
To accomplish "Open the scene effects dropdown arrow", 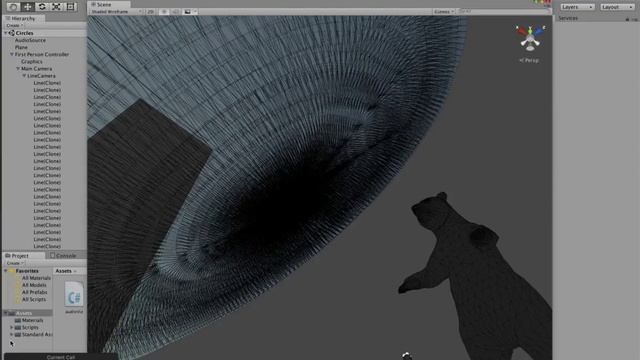I will [195, 12].
